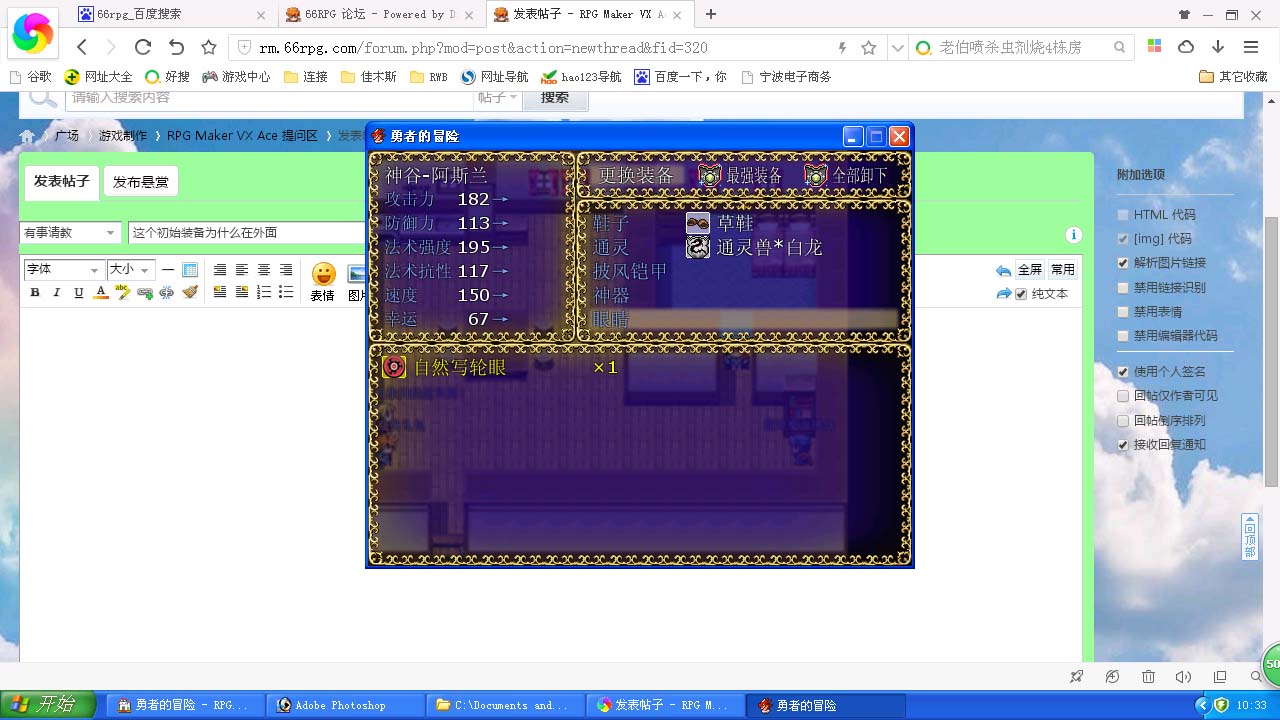Screen dimensions: 1280x720
Task: Click the 常用 editor mode button
Action: pyautogui.click(x=1063, y=270)
